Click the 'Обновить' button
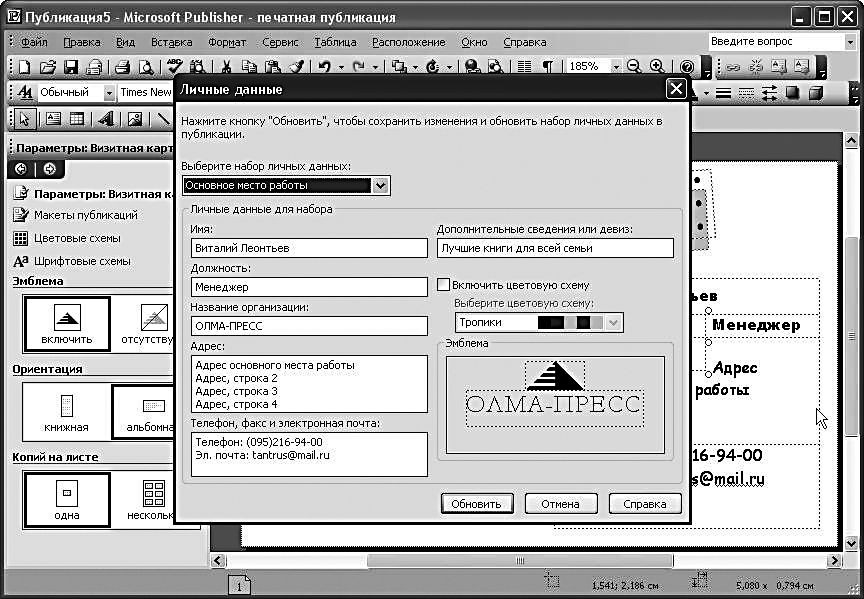Image resolution: width=864 pixels, height=599 pixels. pos(477,503)
